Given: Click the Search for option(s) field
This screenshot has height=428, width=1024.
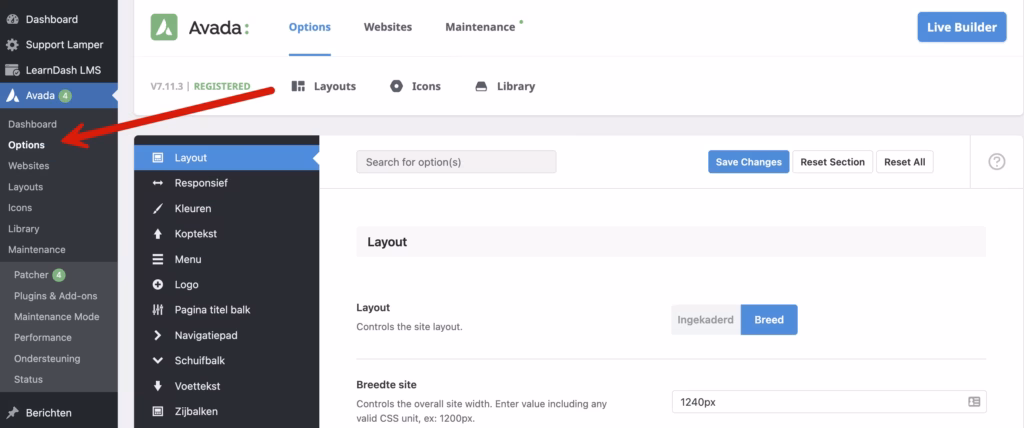Looking at the screenshot, I should [456, 162].
